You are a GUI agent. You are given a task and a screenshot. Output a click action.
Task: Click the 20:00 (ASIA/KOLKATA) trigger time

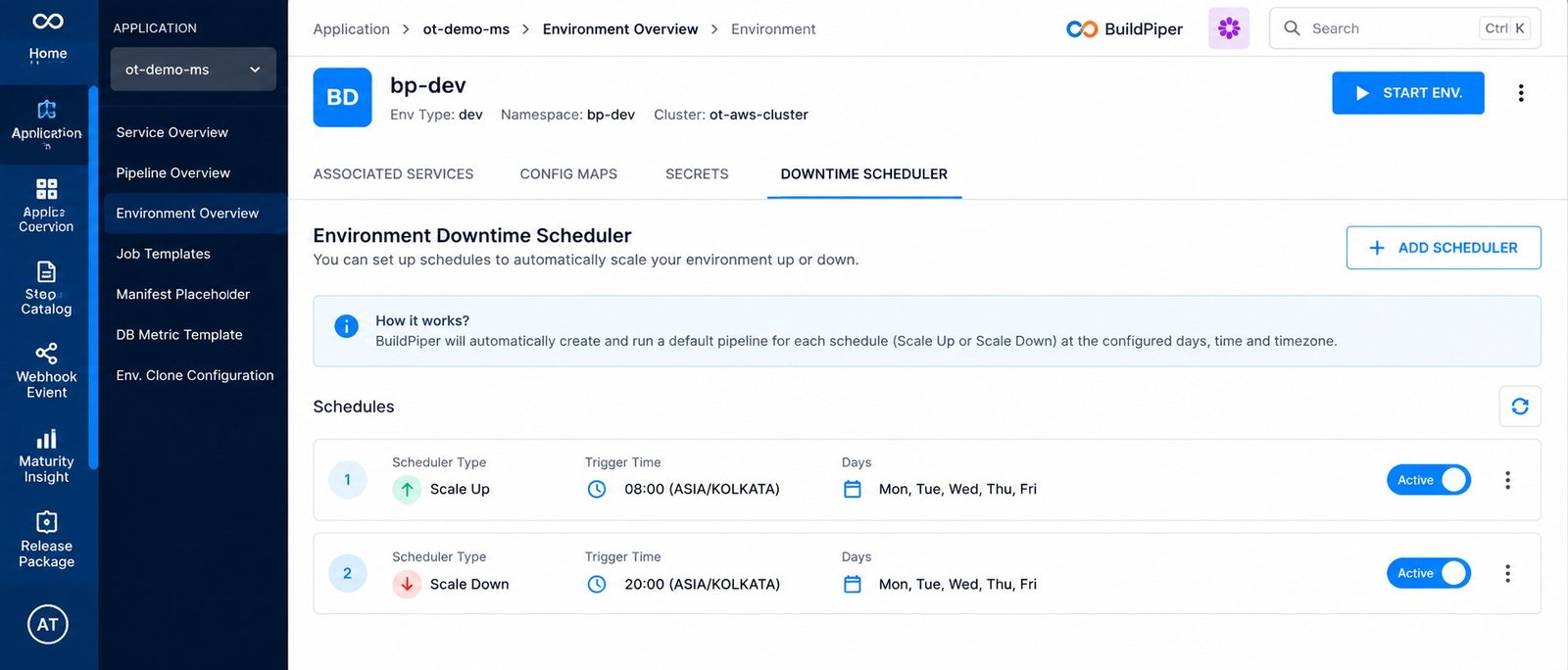(x=702, y=584)
